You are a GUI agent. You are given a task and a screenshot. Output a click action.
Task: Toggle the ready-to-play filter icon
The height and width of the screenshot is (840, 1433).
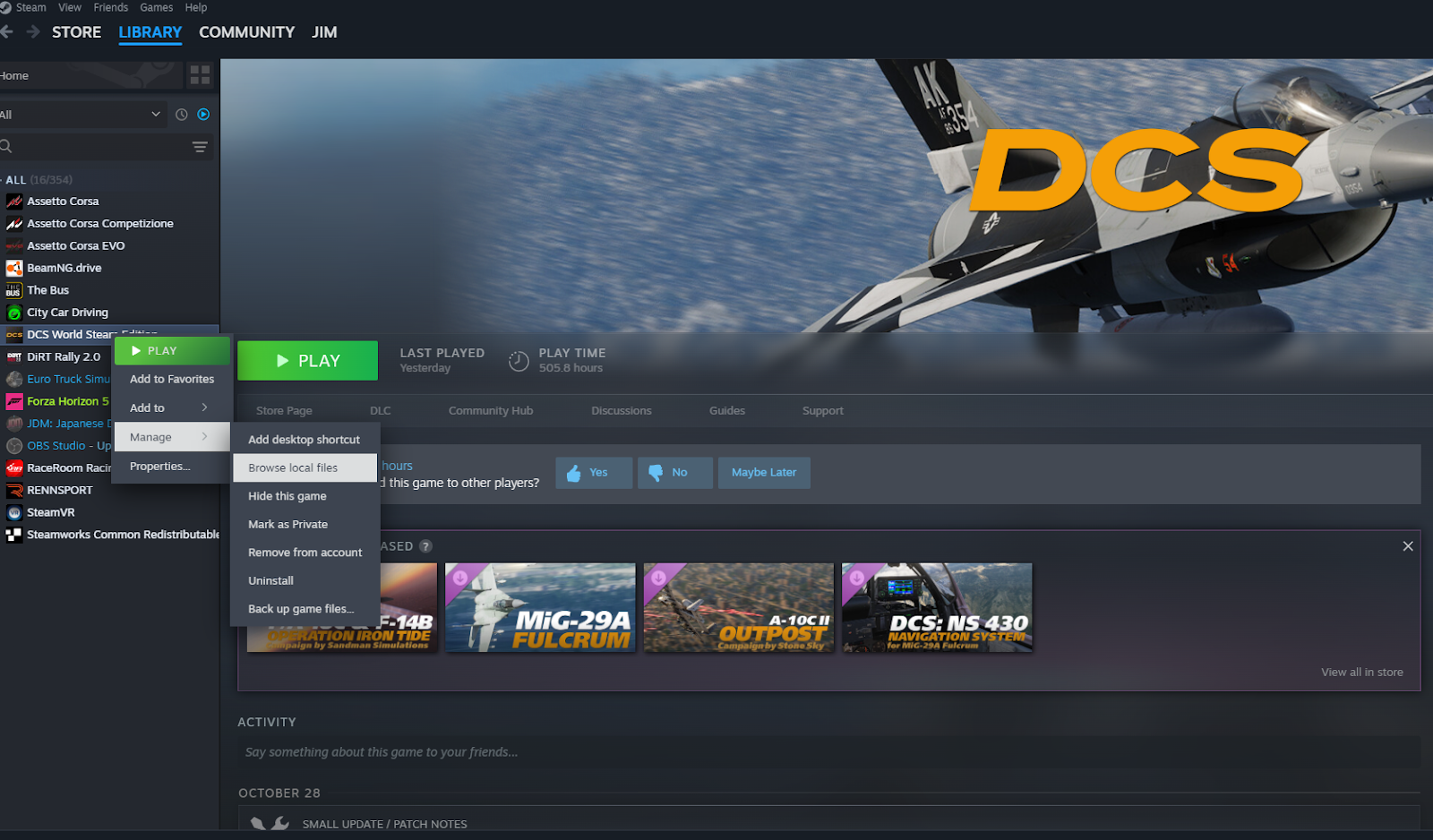pyautogui.click(x=203, y=115)
